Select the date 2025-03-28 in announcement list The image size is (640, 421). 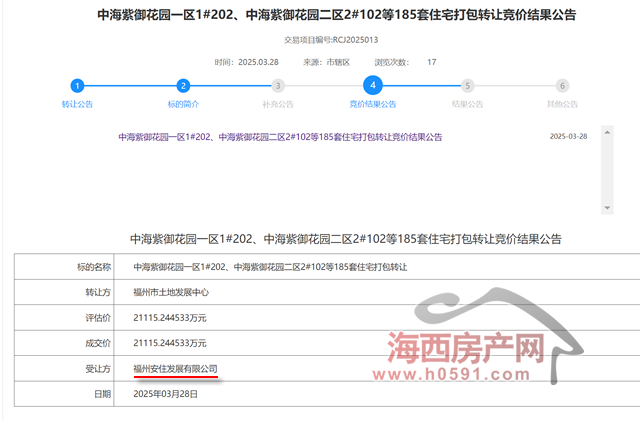click(x=568, y=136)
